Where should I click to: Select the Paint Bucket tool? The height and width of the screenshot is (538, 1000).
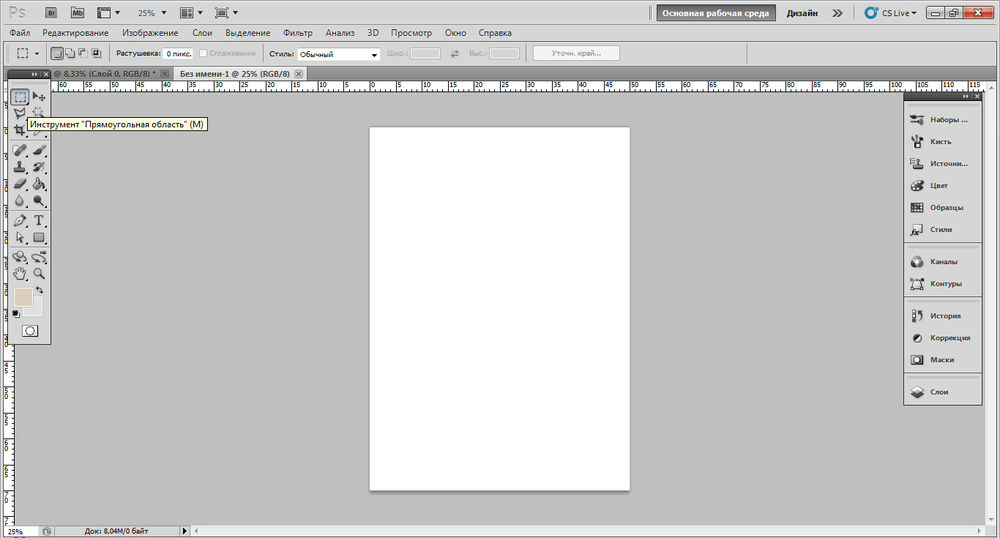[x=39, y=184]
